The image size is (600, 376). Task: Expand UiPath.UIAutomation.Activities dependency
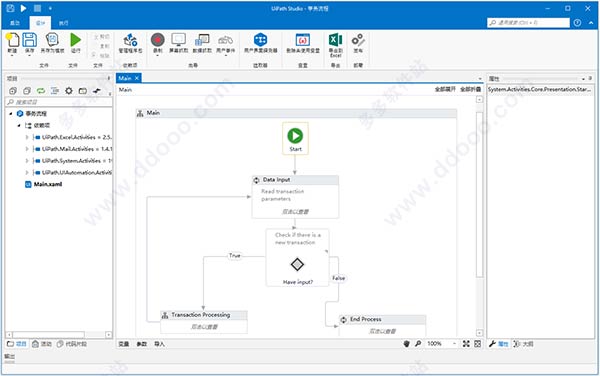point(27,173)
